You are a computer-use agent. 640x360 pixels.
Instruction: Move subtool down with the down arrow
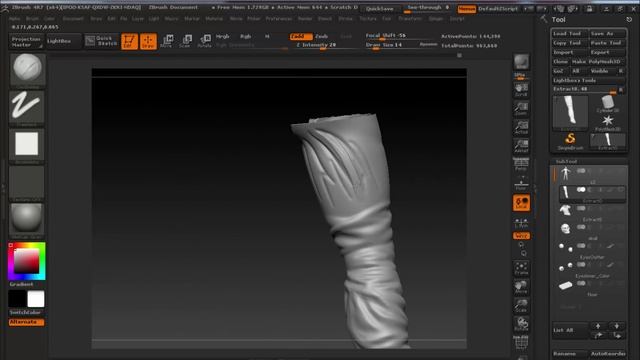click(x=617, y=326)
